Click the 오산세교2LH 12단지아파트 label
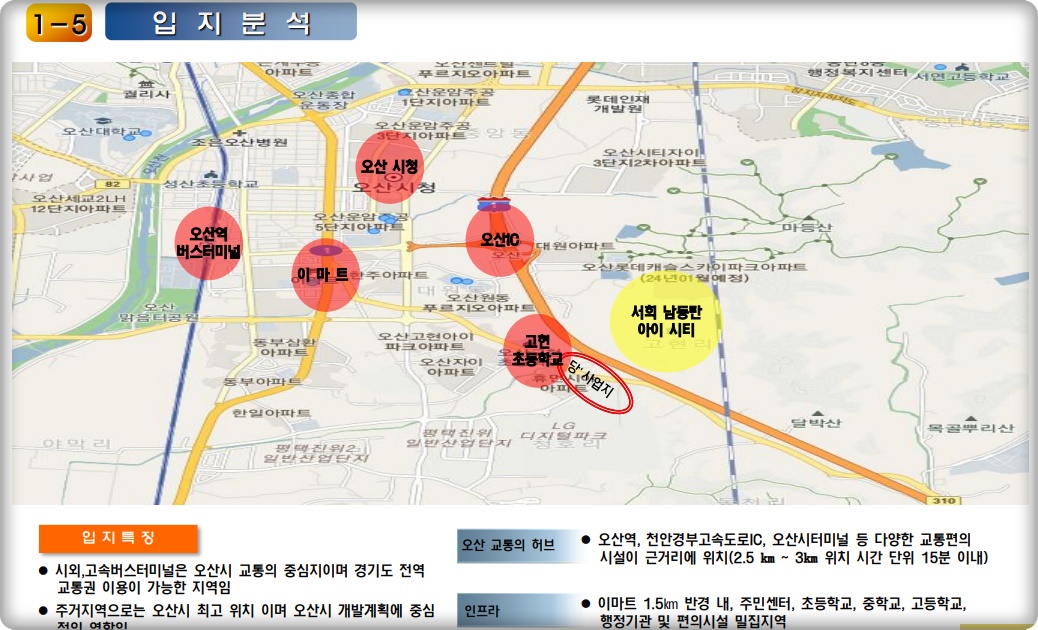This screenshot has width=1038, height=630. (78, 203)
